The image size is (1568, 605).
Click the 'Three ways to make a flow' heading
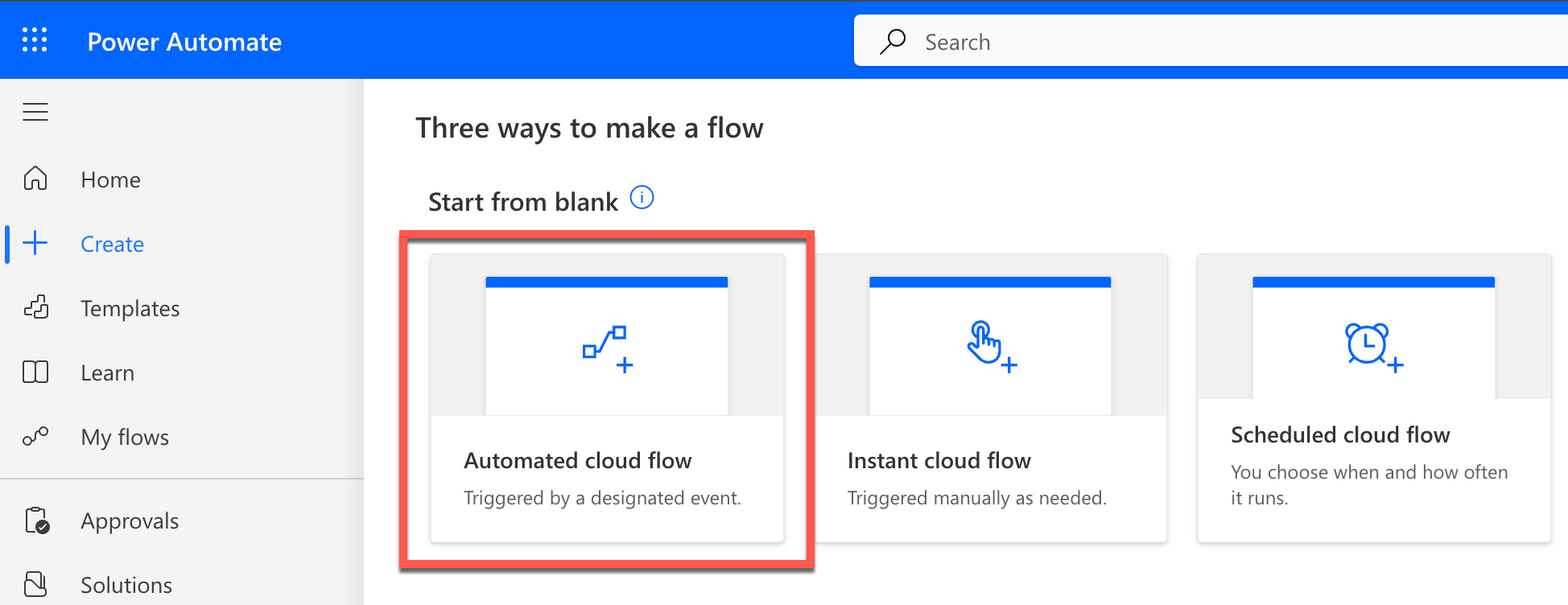point(589,128)
